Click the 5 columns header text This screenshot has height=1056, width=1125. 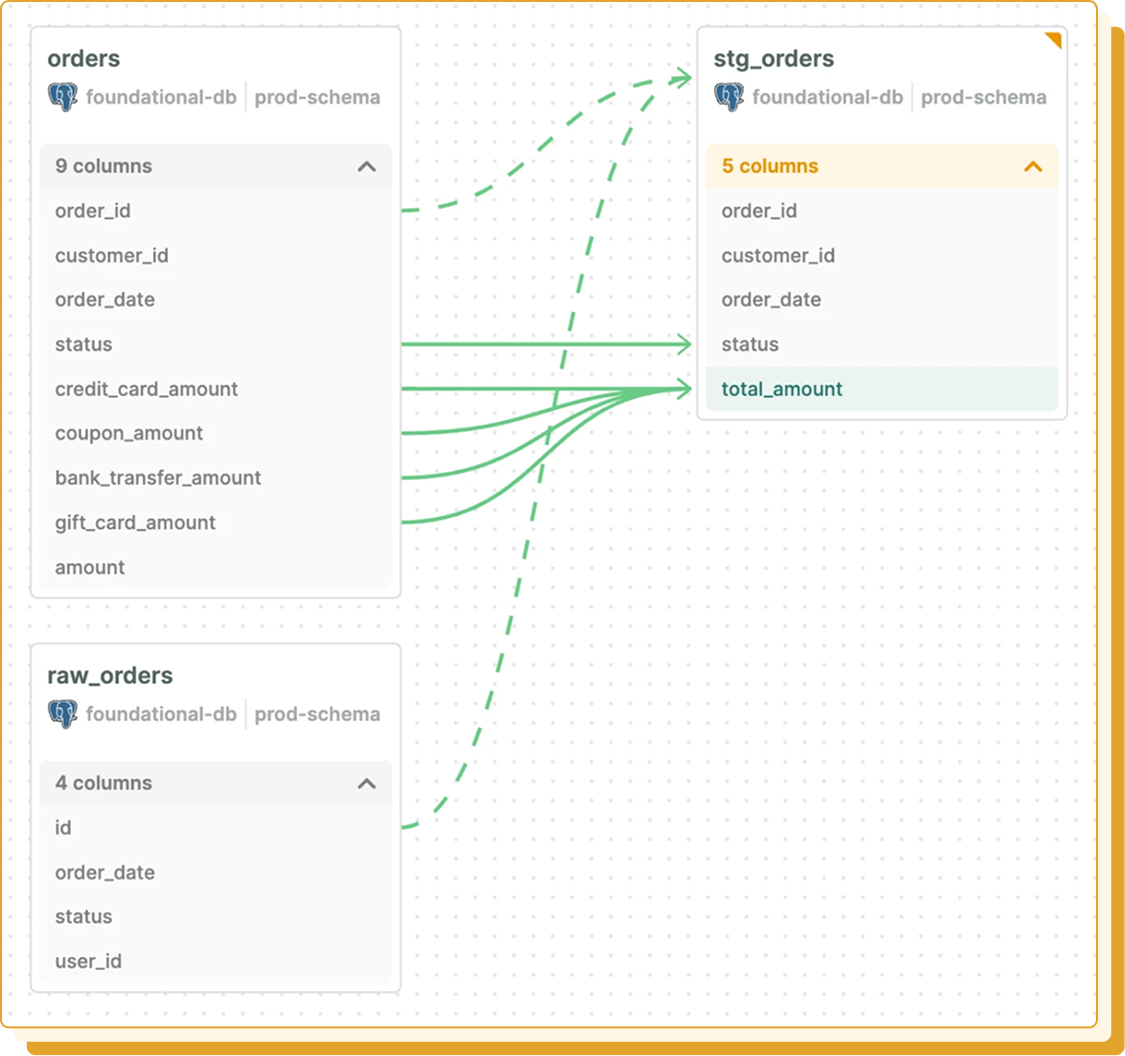(x=770, y=166)
